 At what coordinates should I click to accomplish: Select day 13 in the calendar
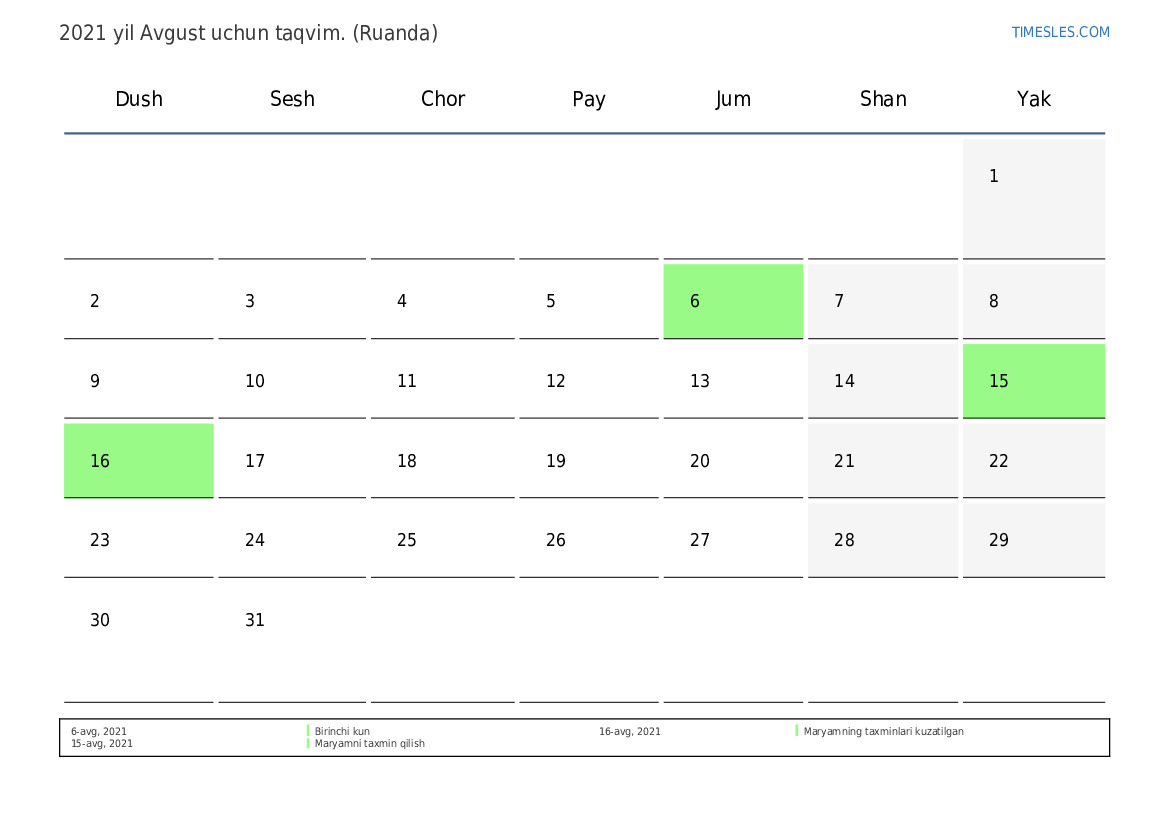[734, 380]
